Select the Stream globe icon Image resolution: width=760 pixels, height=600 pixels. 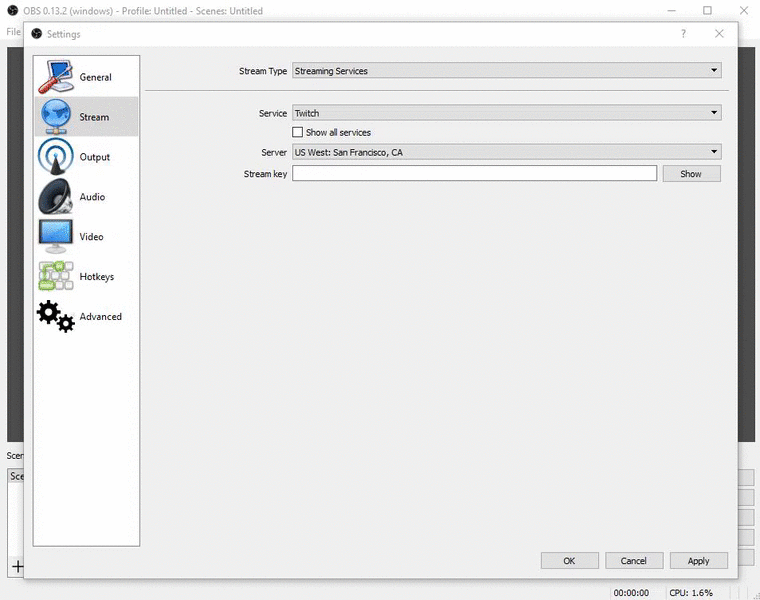pyautogui.click(x=56, y=116)
